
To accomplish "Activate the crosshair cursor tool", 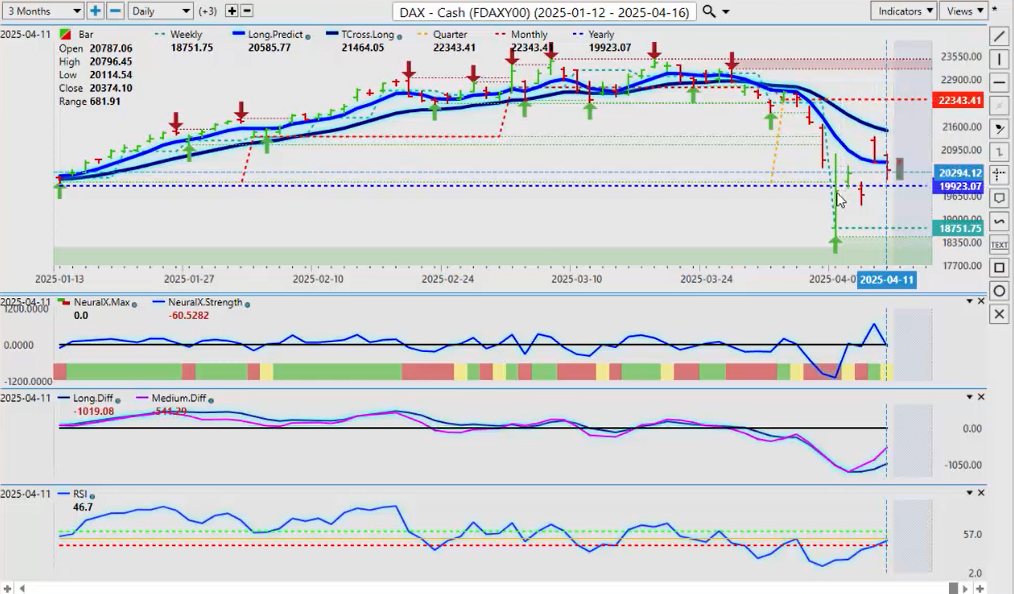I will 999,175.
